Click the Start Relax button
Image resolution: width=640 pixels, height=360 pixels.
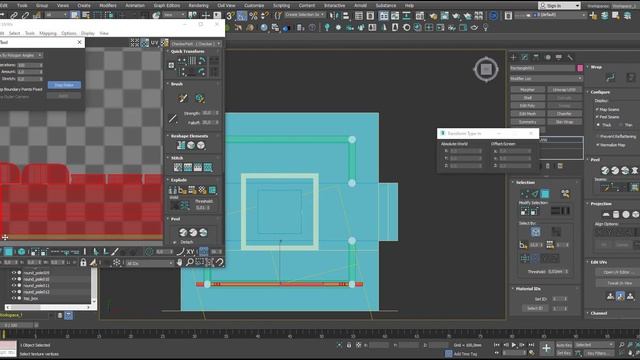64,85
